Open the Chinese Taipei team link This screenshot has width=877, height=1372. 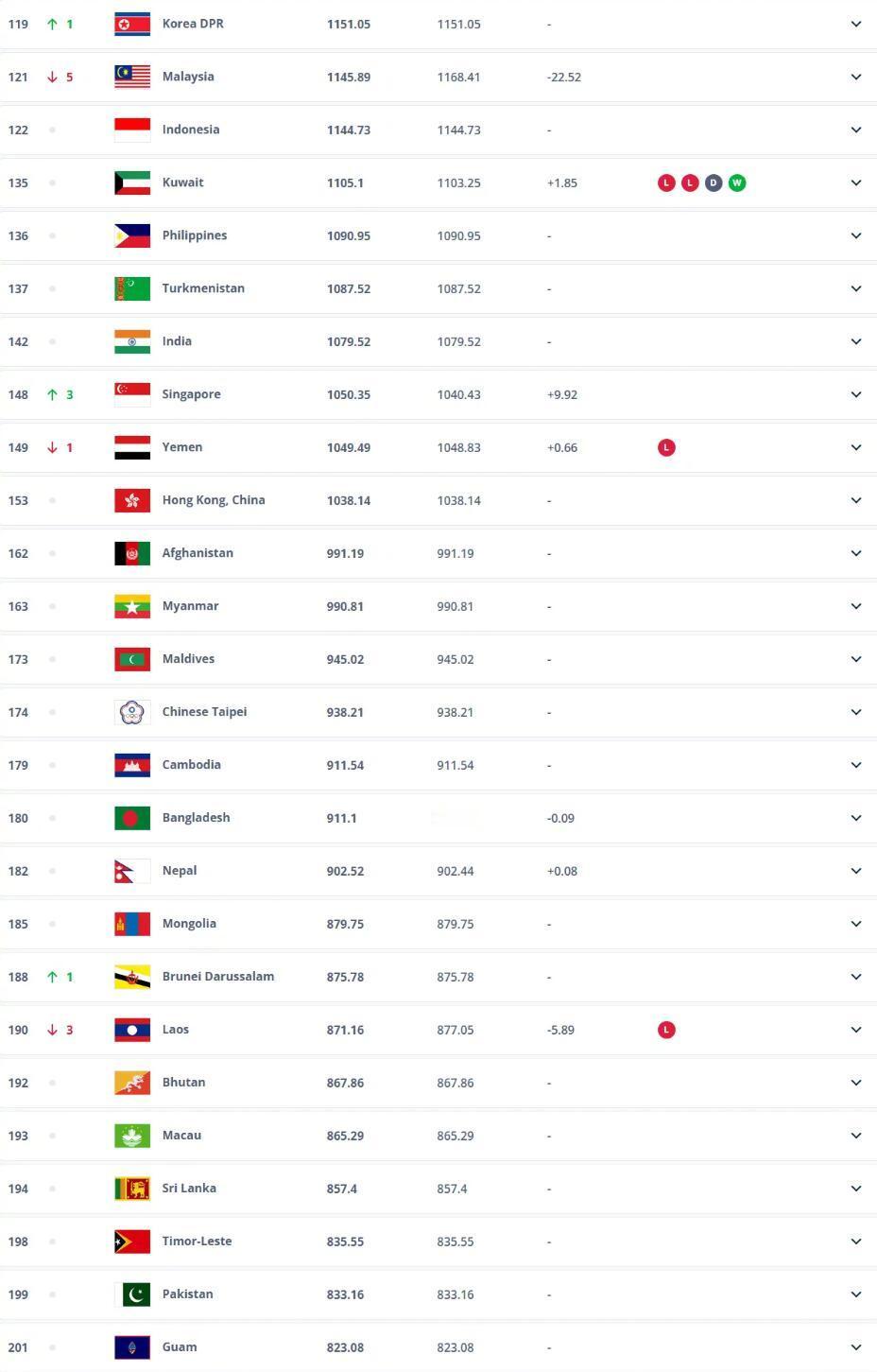coord(204,712)
